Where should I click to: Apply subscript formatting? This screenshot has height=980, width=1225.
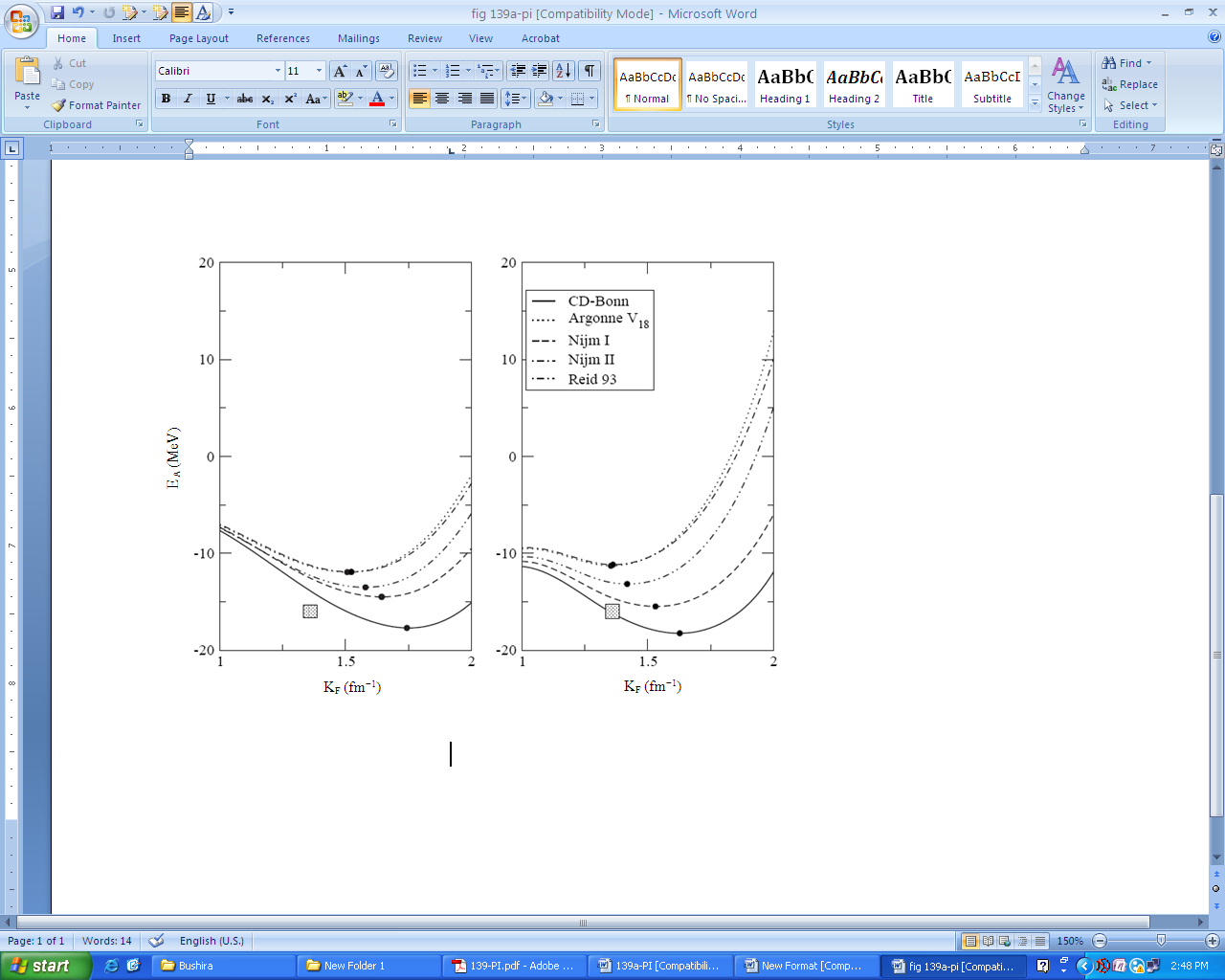pos(268,99)
